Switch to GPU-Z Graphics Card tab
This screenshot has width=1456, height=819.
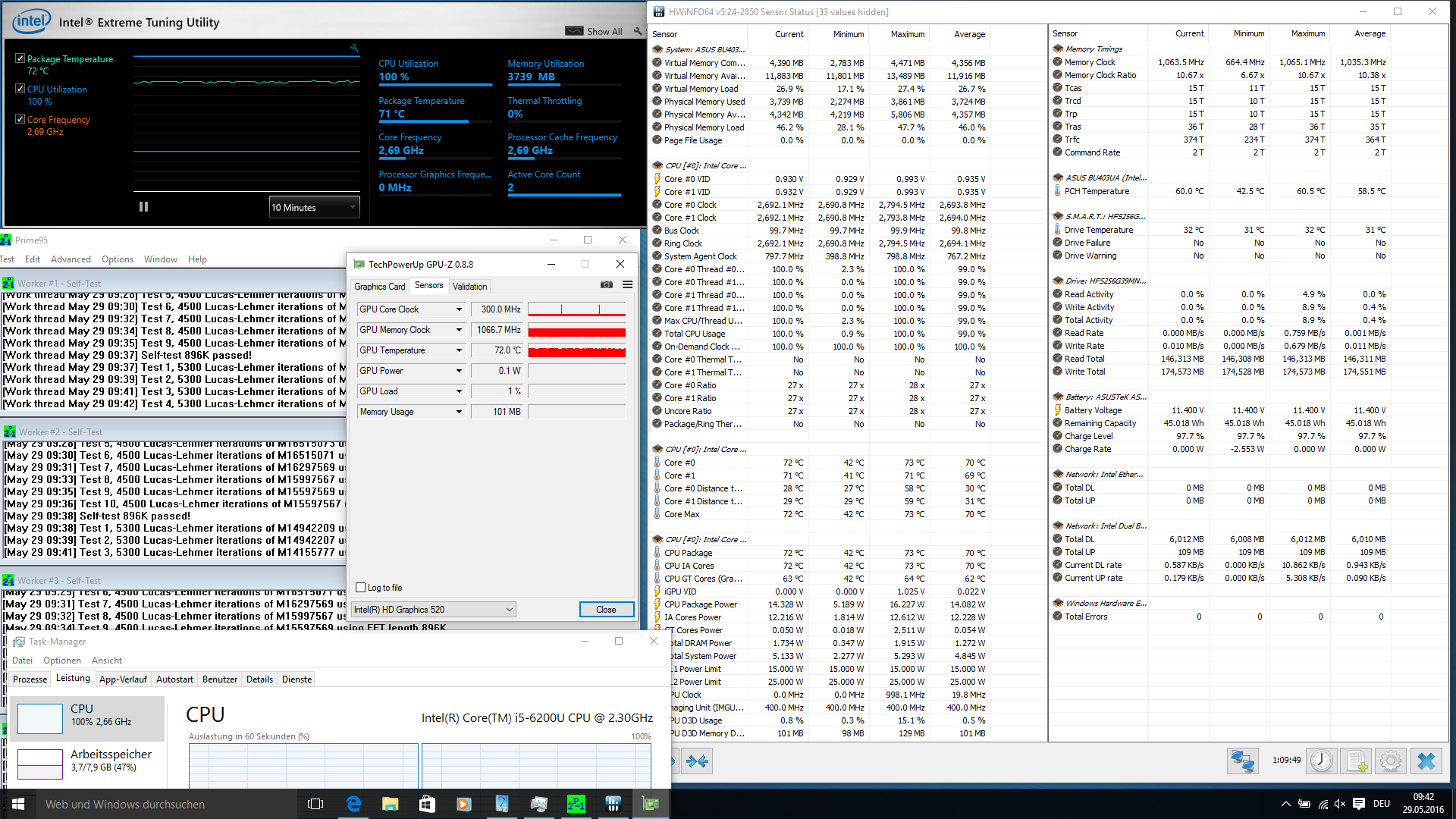(x=379, y=286)
